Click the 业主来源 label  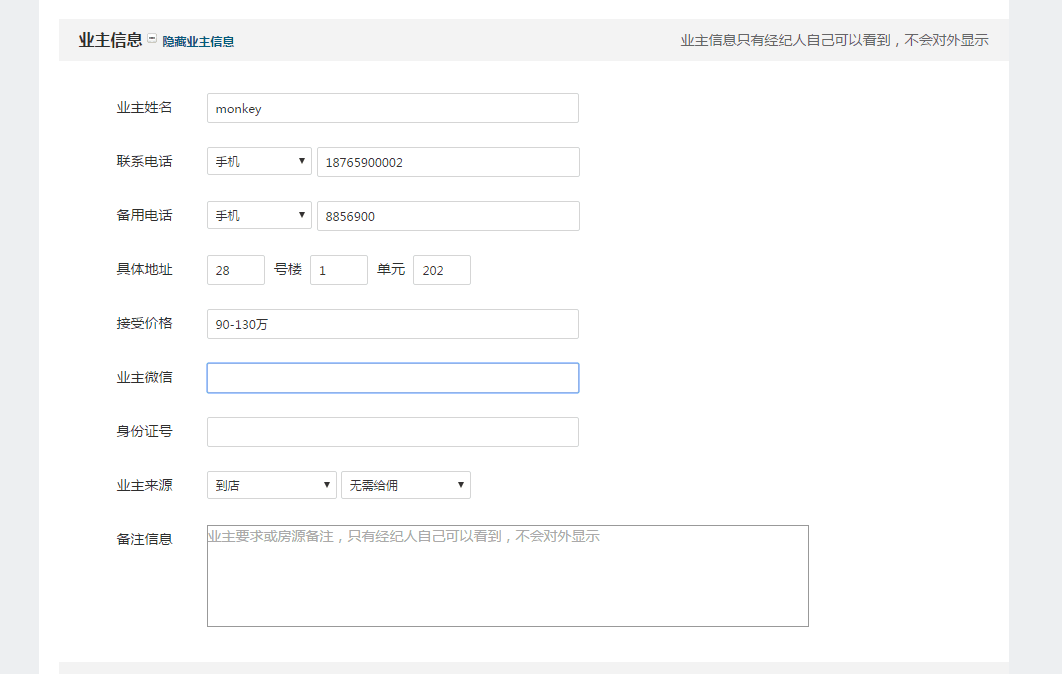[x=144, y=485]
